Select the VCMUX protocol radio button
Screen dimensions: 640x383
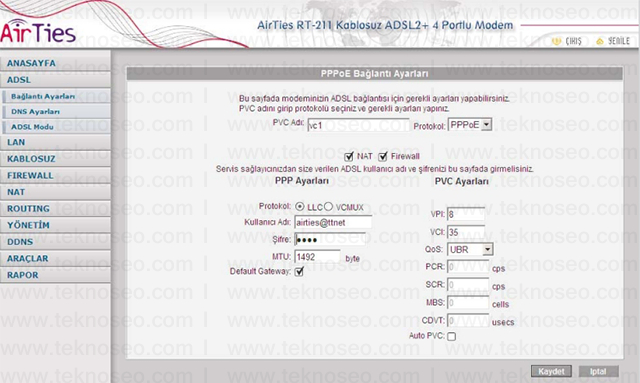click(x=329, y=207)
